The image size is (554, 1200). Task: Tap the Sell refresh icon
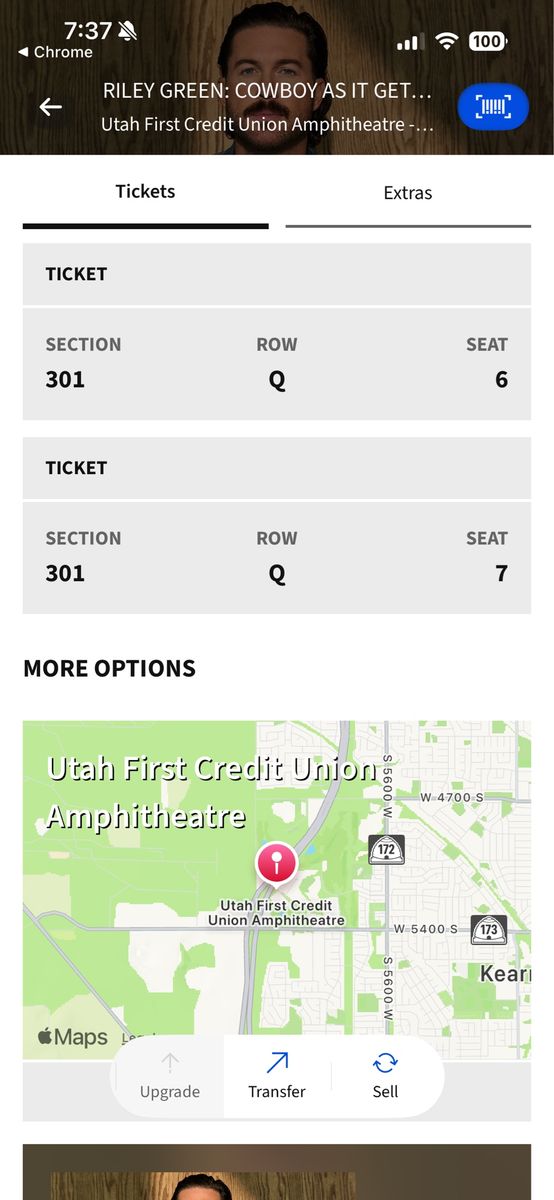click(x=385, y=1062)
